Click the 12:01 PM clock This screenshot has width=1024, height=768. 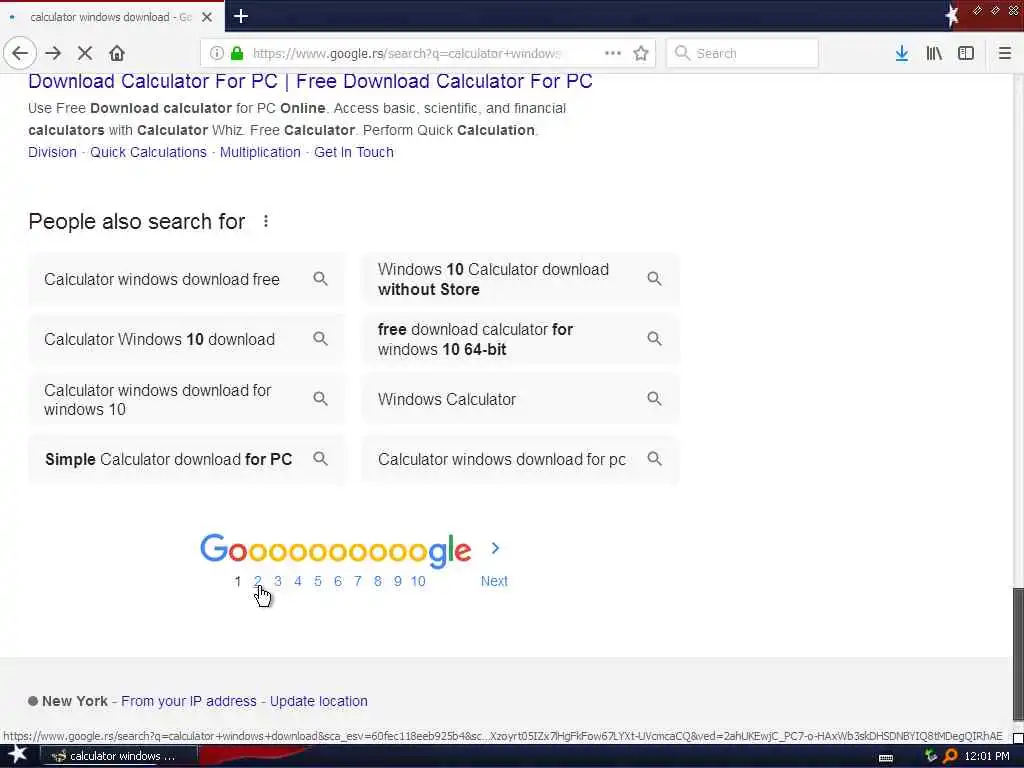click(987, 756)
